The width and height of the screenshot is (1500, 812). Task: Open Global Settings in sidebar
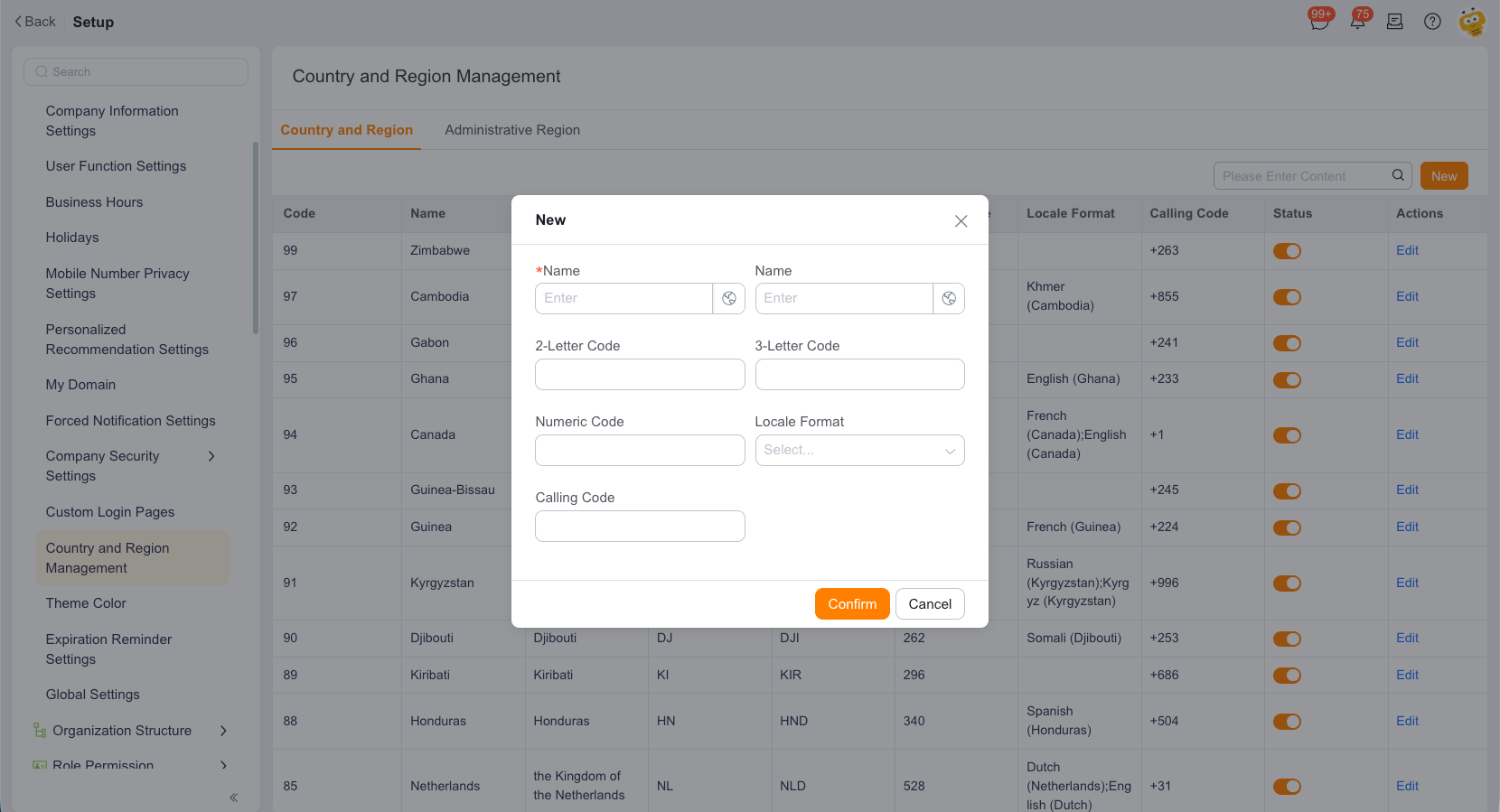click(92, 695)
